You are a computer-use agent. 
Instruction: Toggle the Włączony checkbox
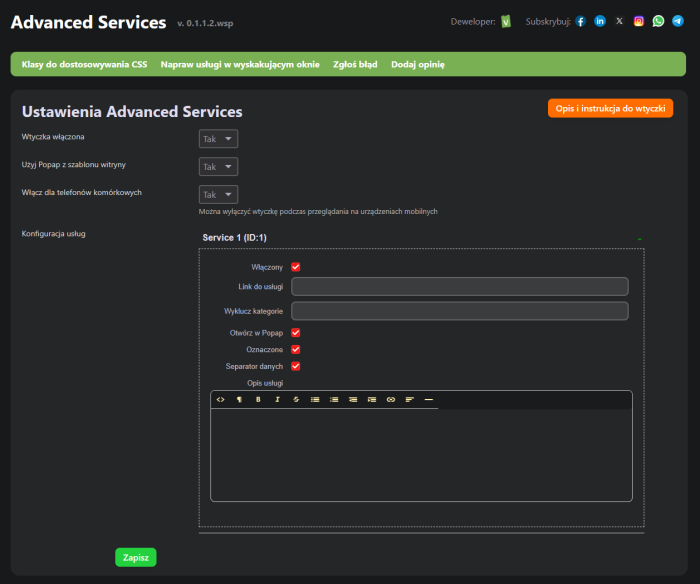point(296,267)
